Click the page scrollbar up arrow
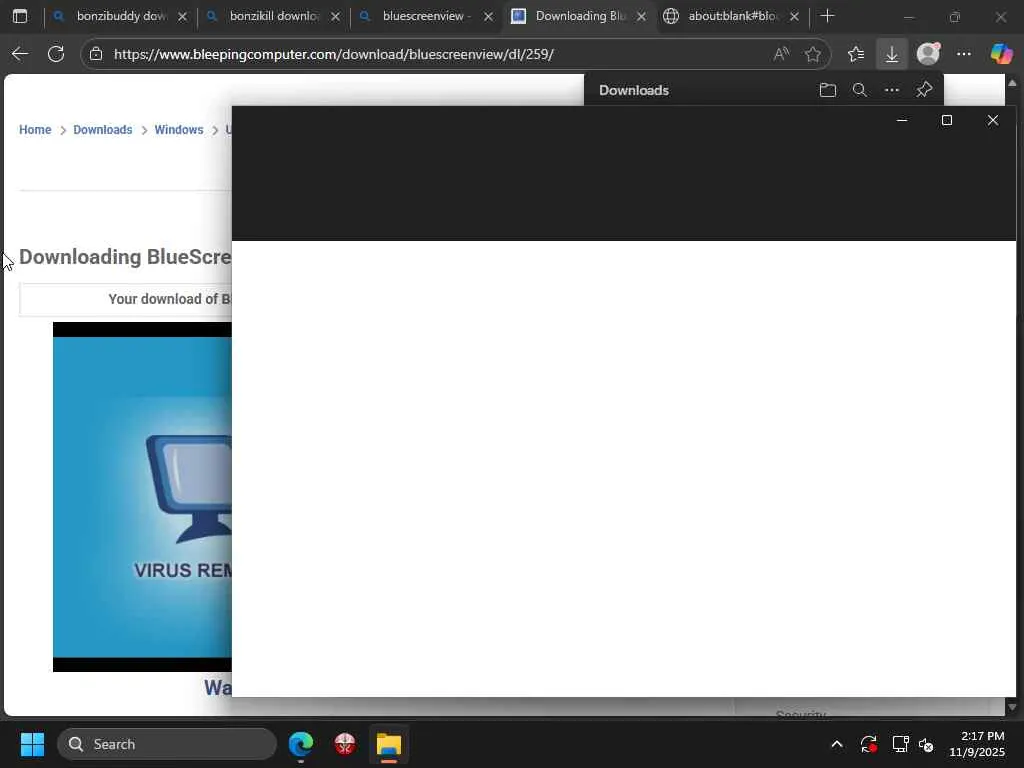1024x768 pixels. pyautogui.click(x=1012, y=83)
